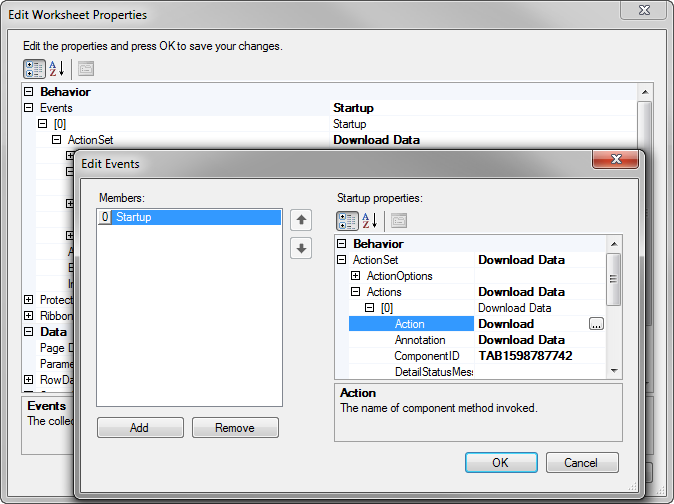This screenshot has height=504, width=674.
Task: Click Download Data value of ActionSet in Edit Events
Action: coord(521,260)
